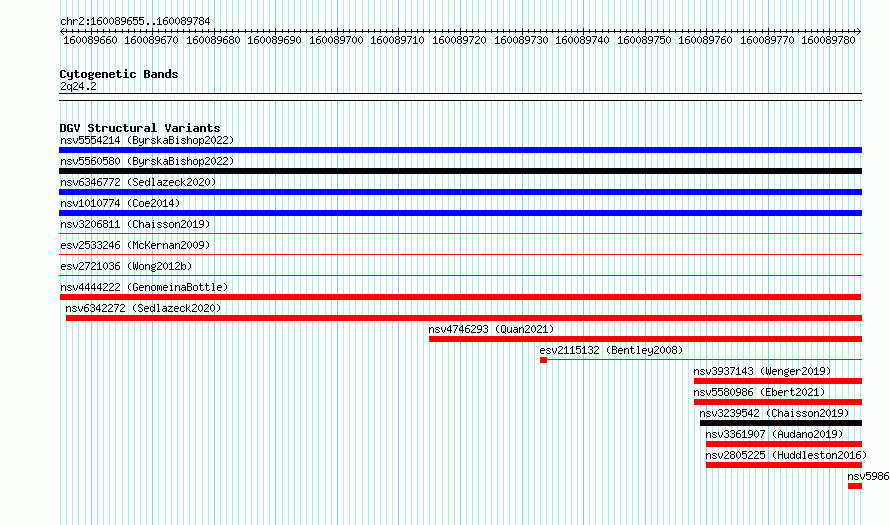The image size is (890, 525).
Task: Select the red bar under nsv2805225
Action: coord(784,465)
